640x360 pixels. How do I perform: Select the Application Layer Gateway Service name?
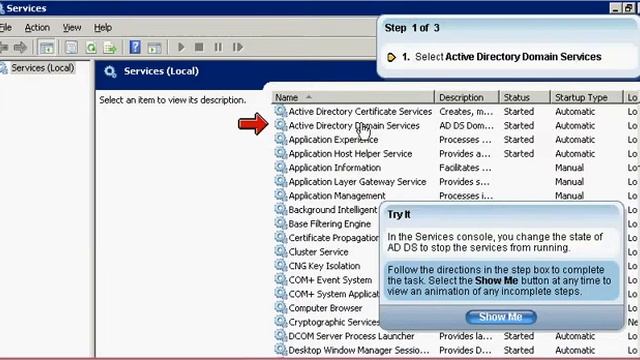point(357,182)
